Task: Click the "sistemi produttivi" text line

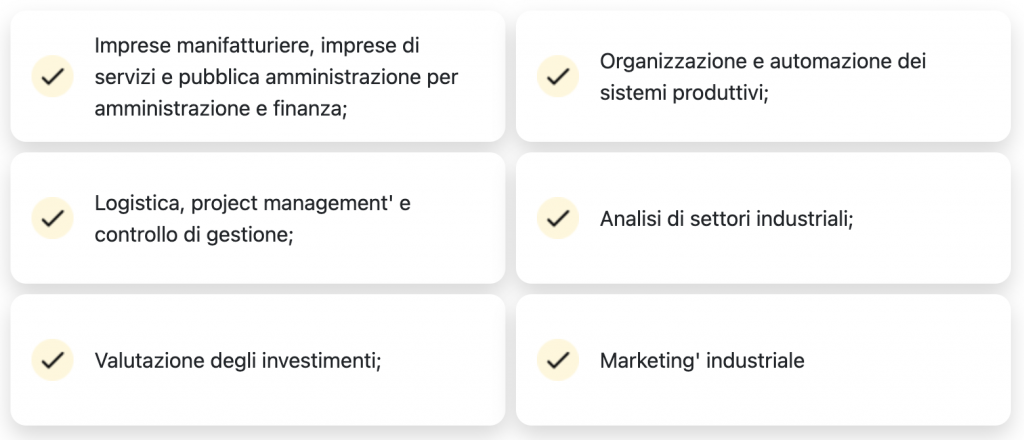Action: click(683, 93)
